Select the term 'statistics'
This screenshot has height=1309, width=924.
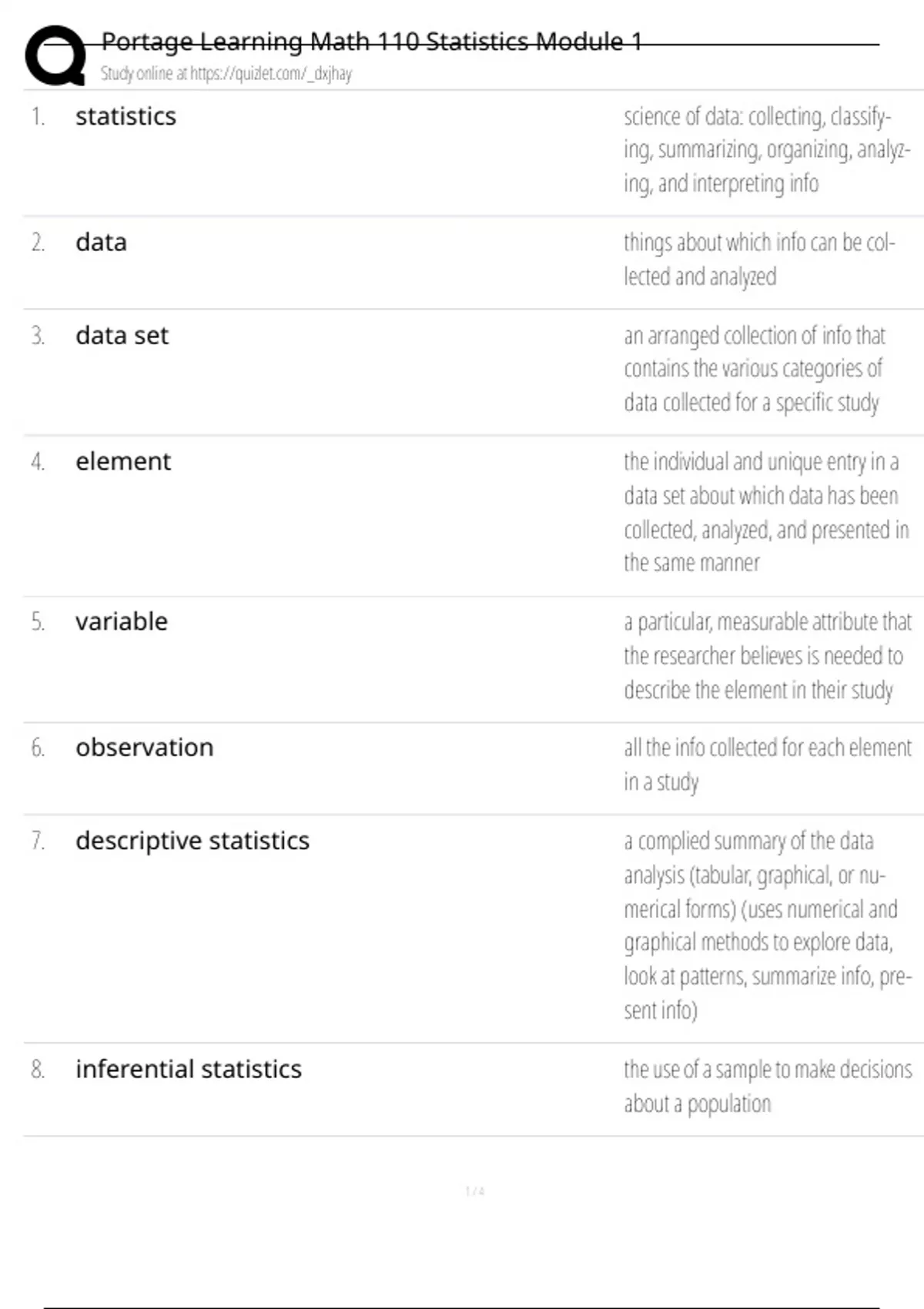(126, 116)
